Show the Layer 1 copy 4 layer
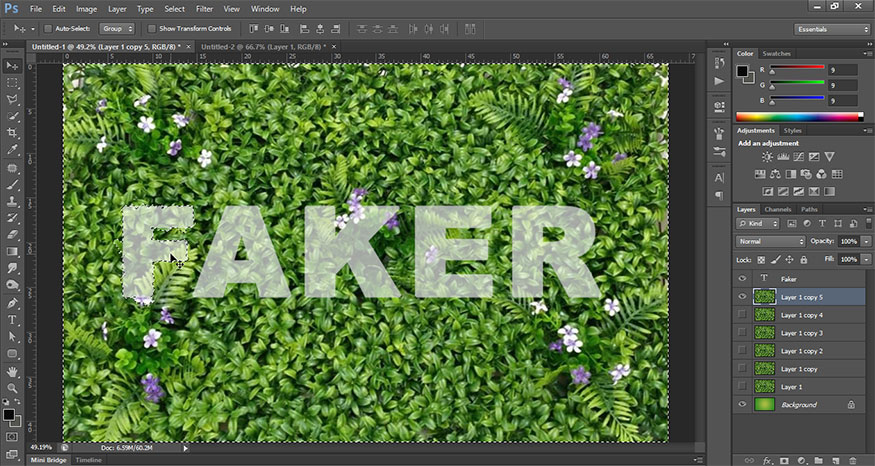 (x=742, y=315)
